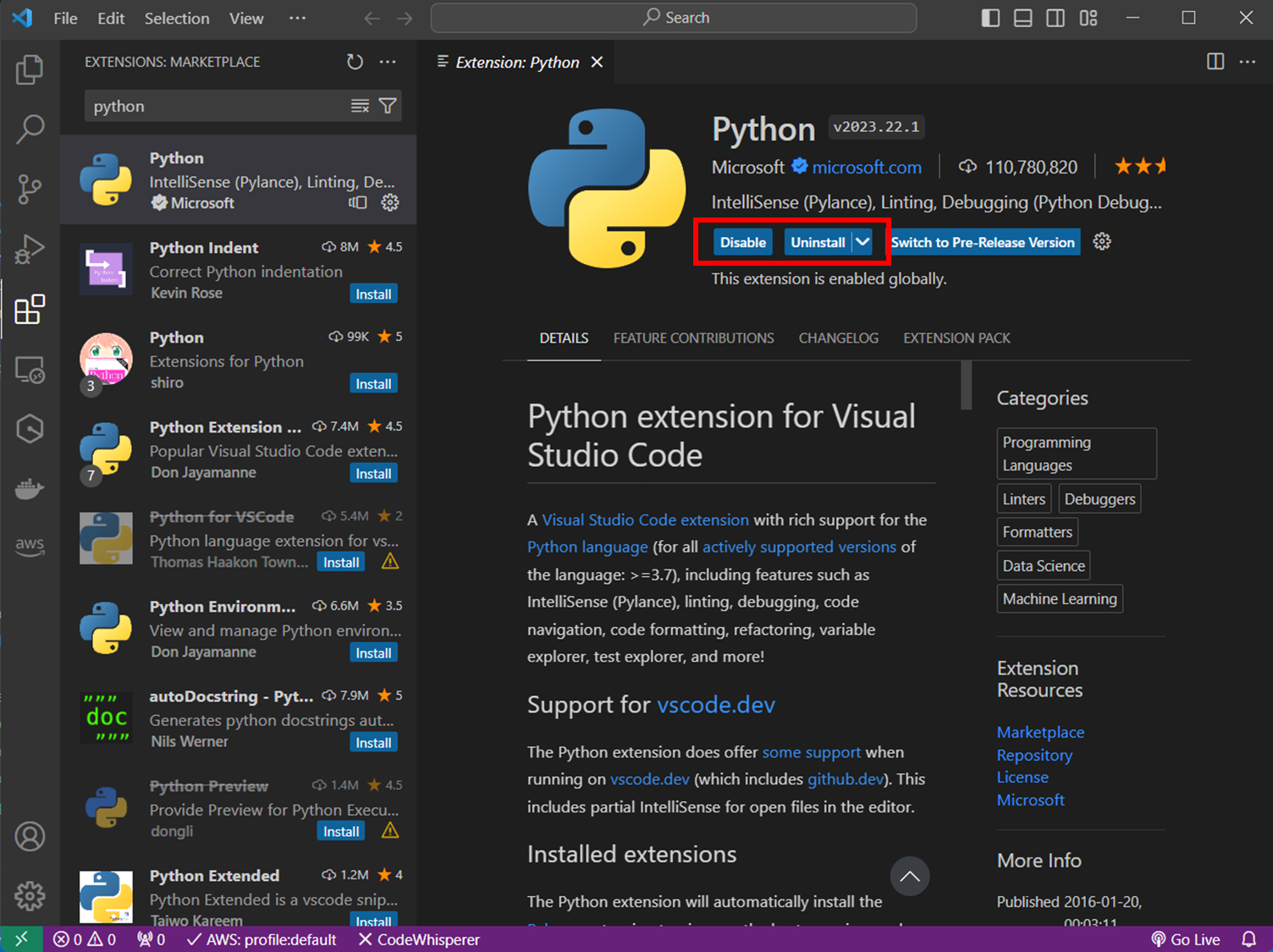
Task: Open Remote Explorer view
Action: [30, 370]
